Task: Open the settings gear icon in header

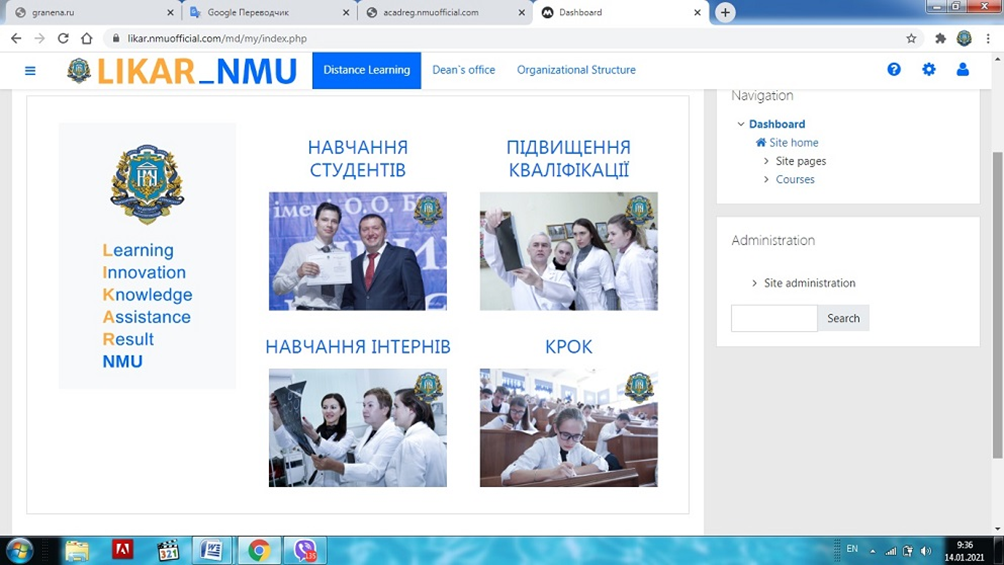Action: tap(929, 70)
